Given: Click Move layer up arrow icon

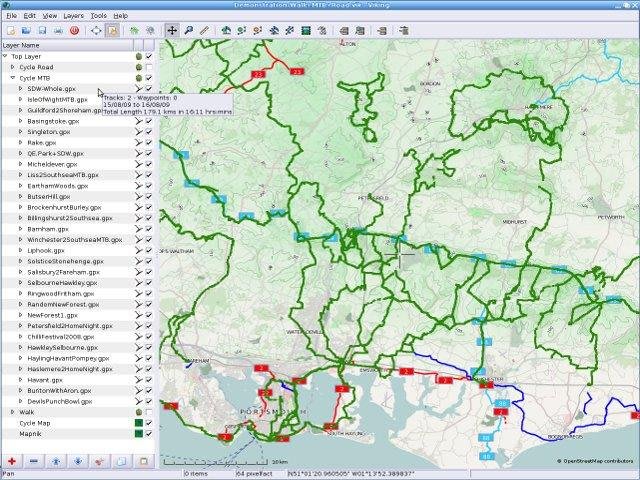Looking at the screenshot, I should coord(56,461).
